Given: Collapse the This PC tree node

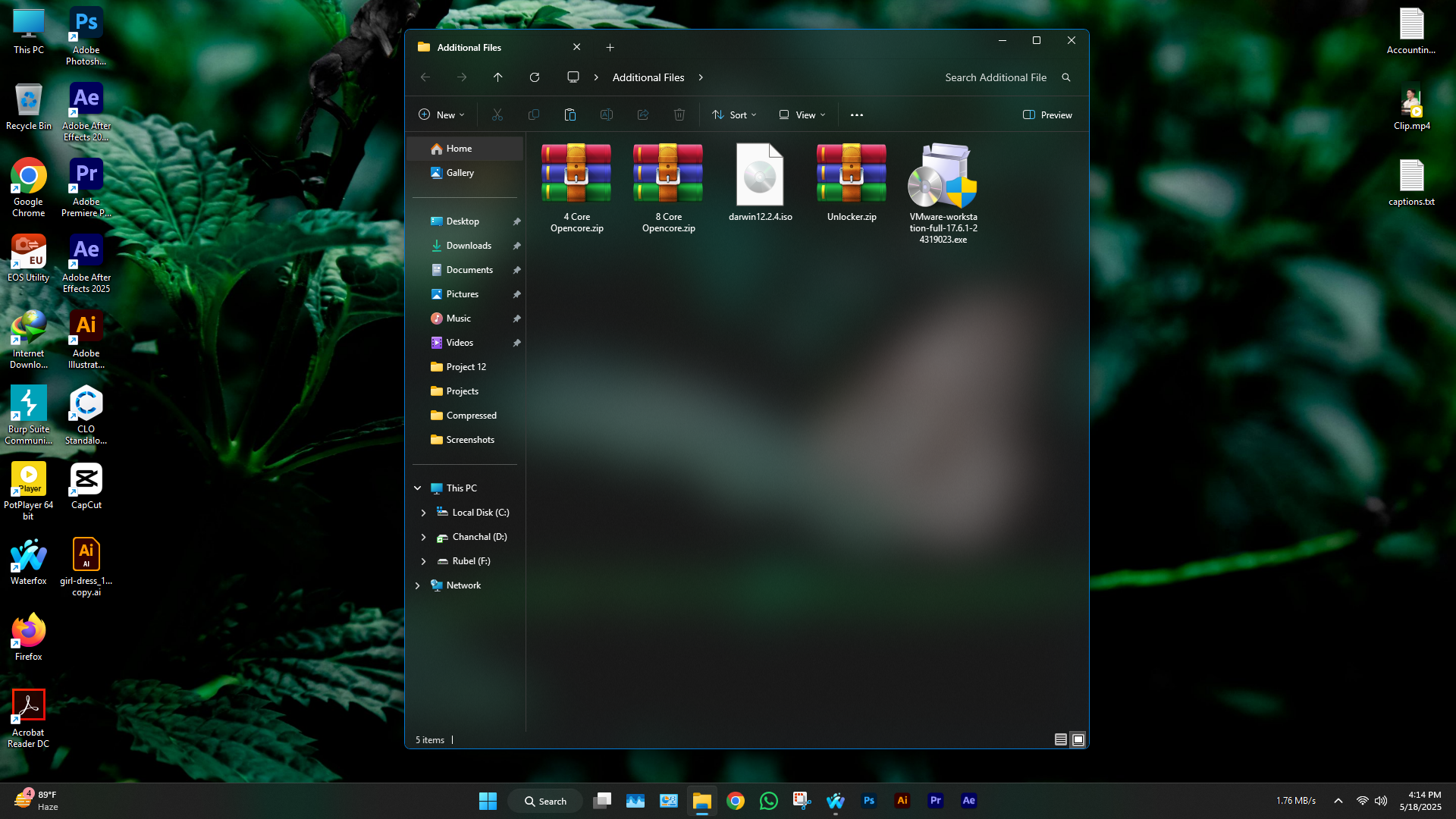Looking at the screenshot, I should point(418,488).
